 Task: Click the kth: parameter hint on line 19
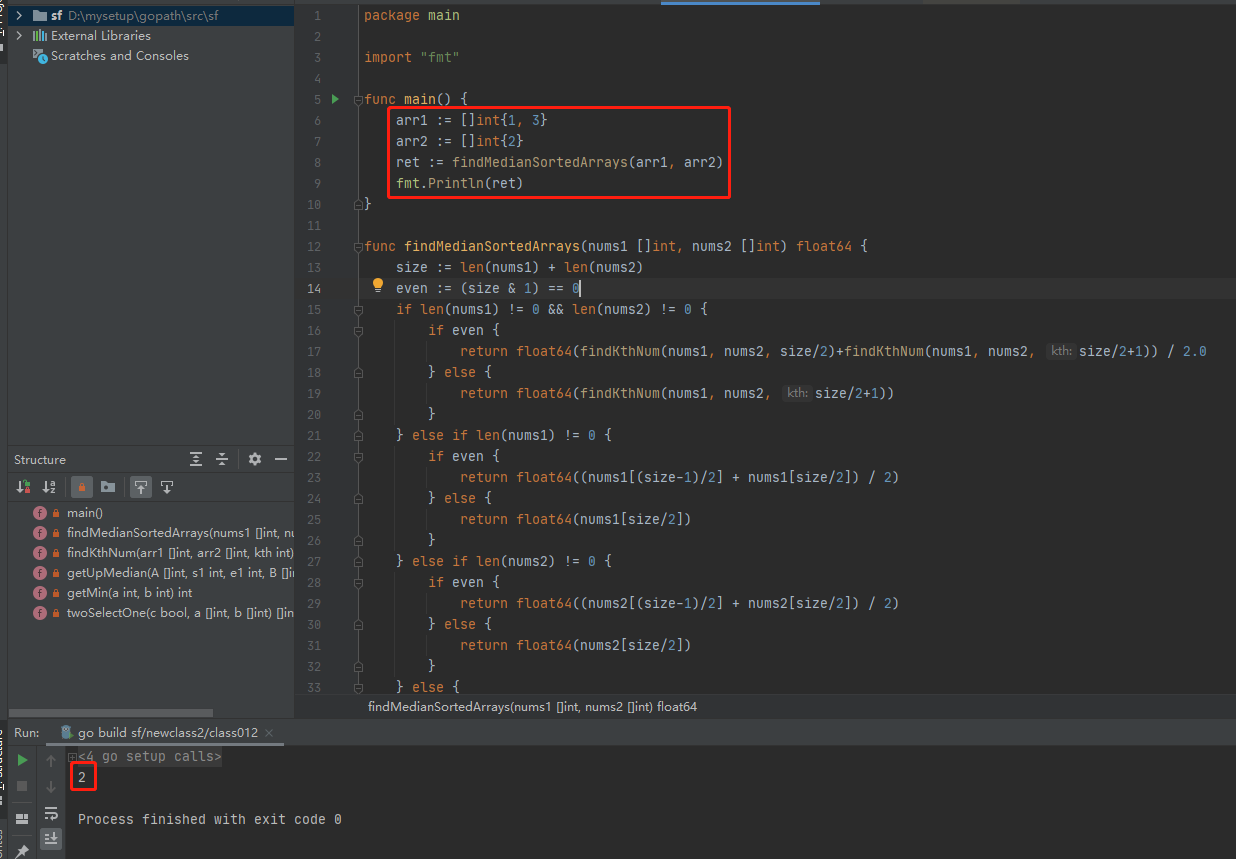coord(797,393)
